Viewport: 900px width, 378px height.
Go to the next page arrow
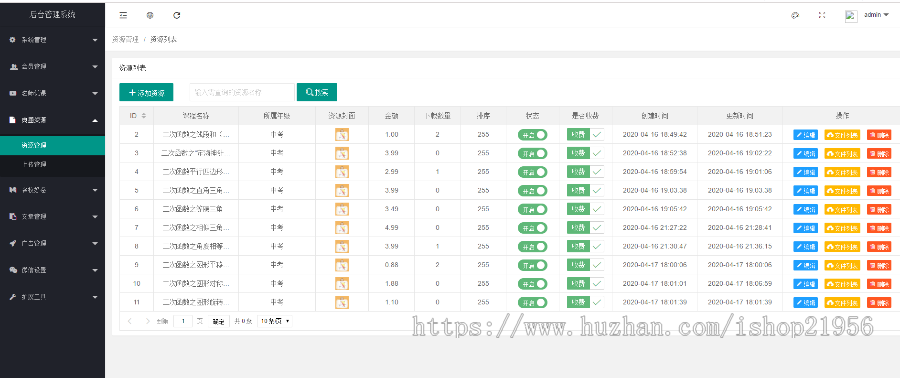point(148,321)
